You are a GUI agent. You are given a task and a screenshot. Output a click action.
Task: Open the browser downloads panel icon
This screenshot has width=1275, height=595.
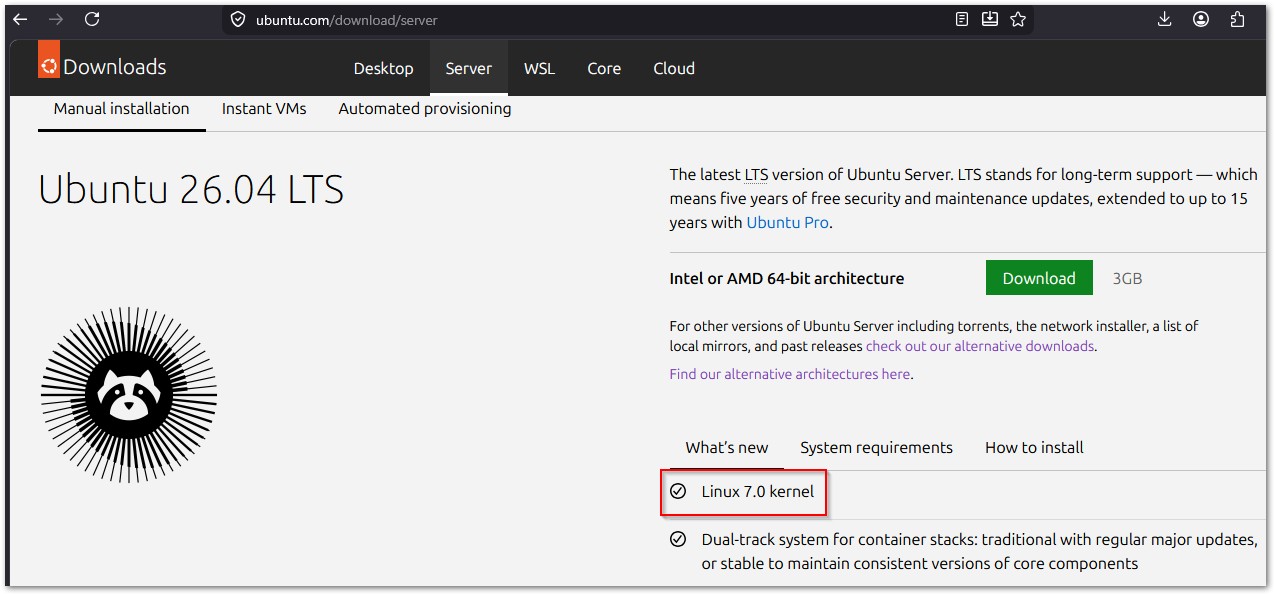[x=1165, y=19]
